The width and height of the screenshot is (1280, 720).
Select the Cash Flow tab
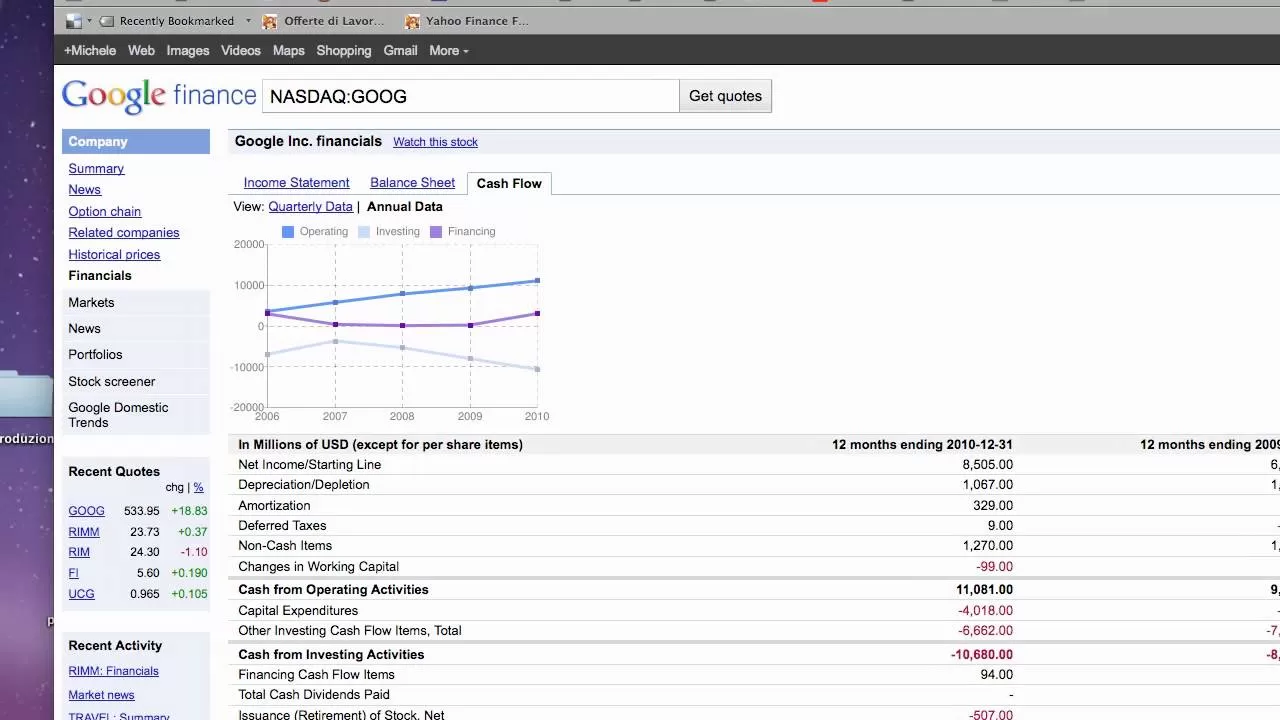pyautogui.click(x=509, y=183)
